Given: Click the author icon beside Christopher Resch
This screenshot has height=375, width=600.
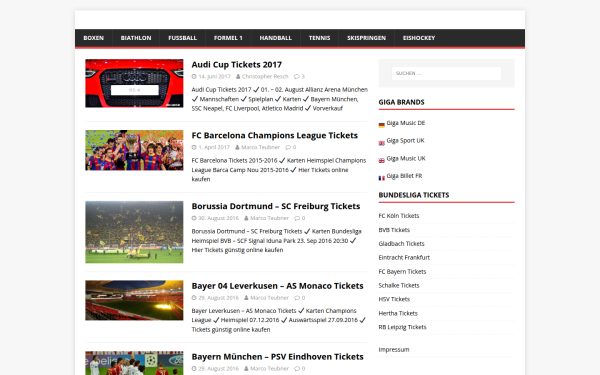Looking at the screenshot, I should (x=238, y=77).
